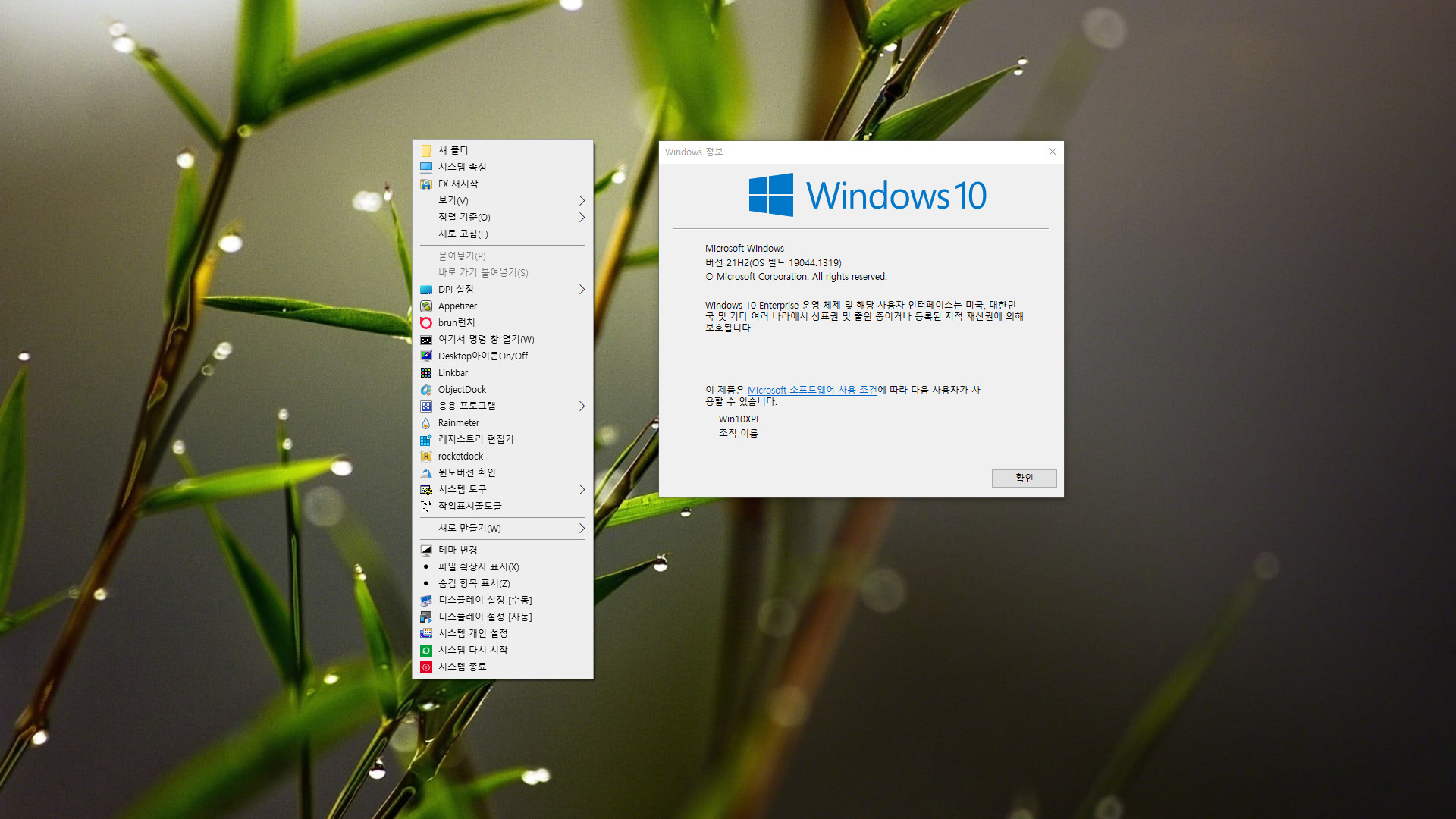
Task: Click the 디스플레이 설정 [자동] icon
Action: [426, 617]
